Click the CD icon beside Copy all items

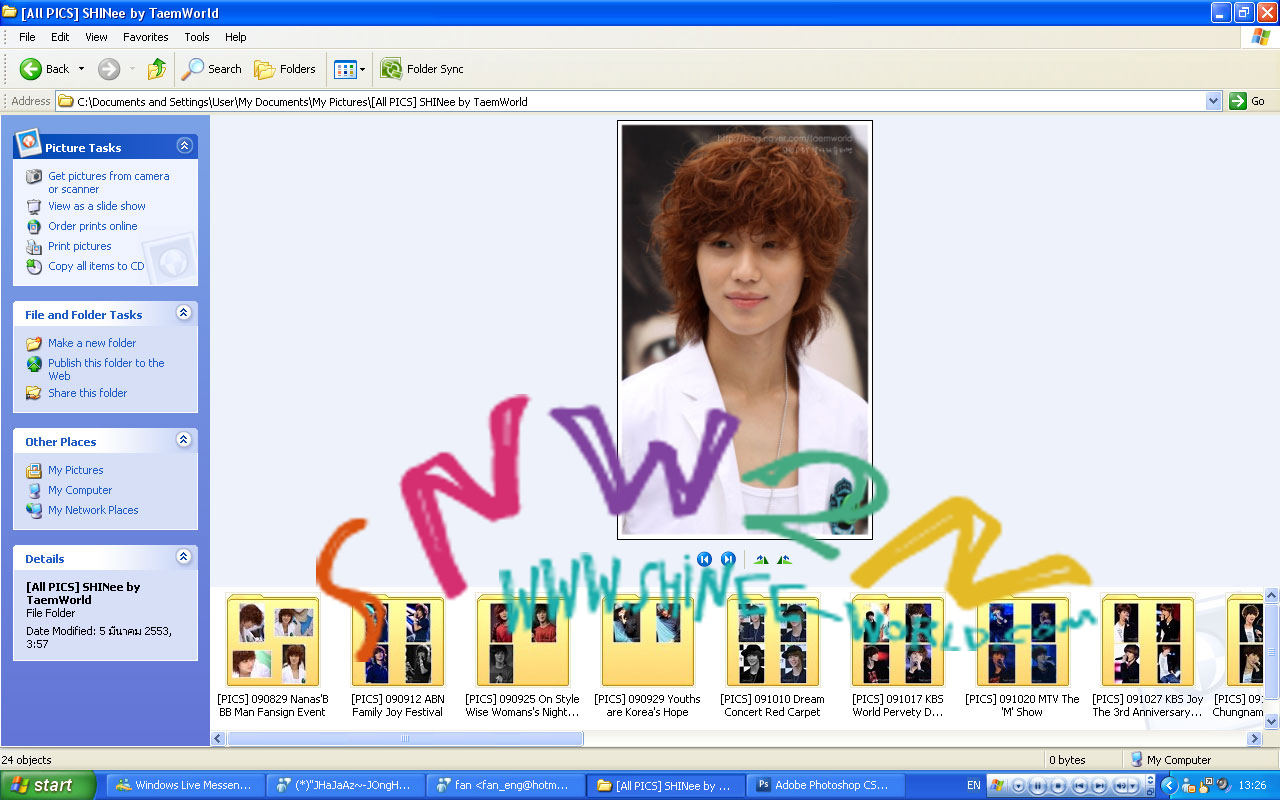[34, 266]
